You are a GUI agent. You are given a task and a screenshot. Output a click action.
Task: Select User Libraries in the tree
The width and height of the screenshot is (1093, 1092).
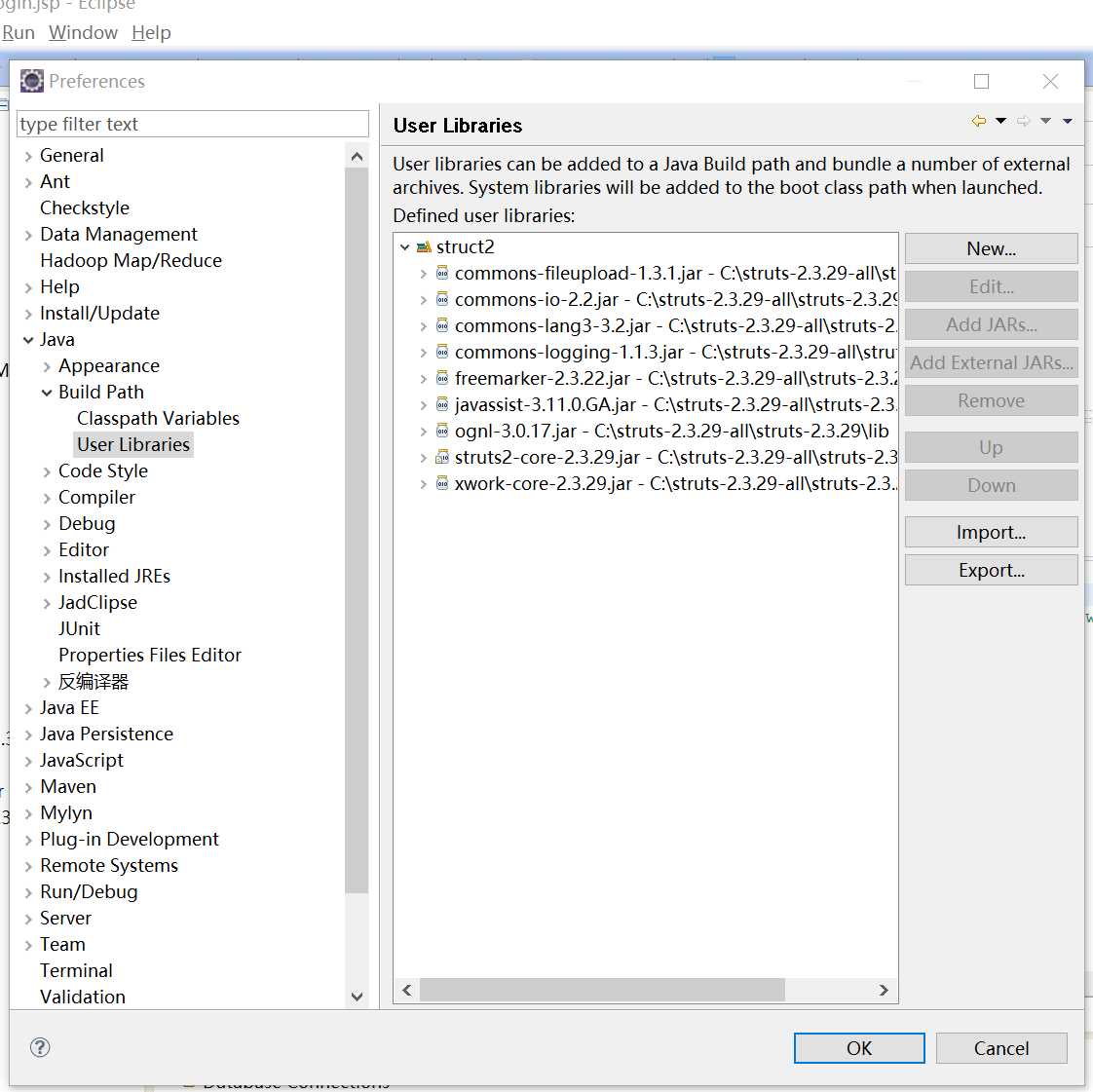(133, 444)
